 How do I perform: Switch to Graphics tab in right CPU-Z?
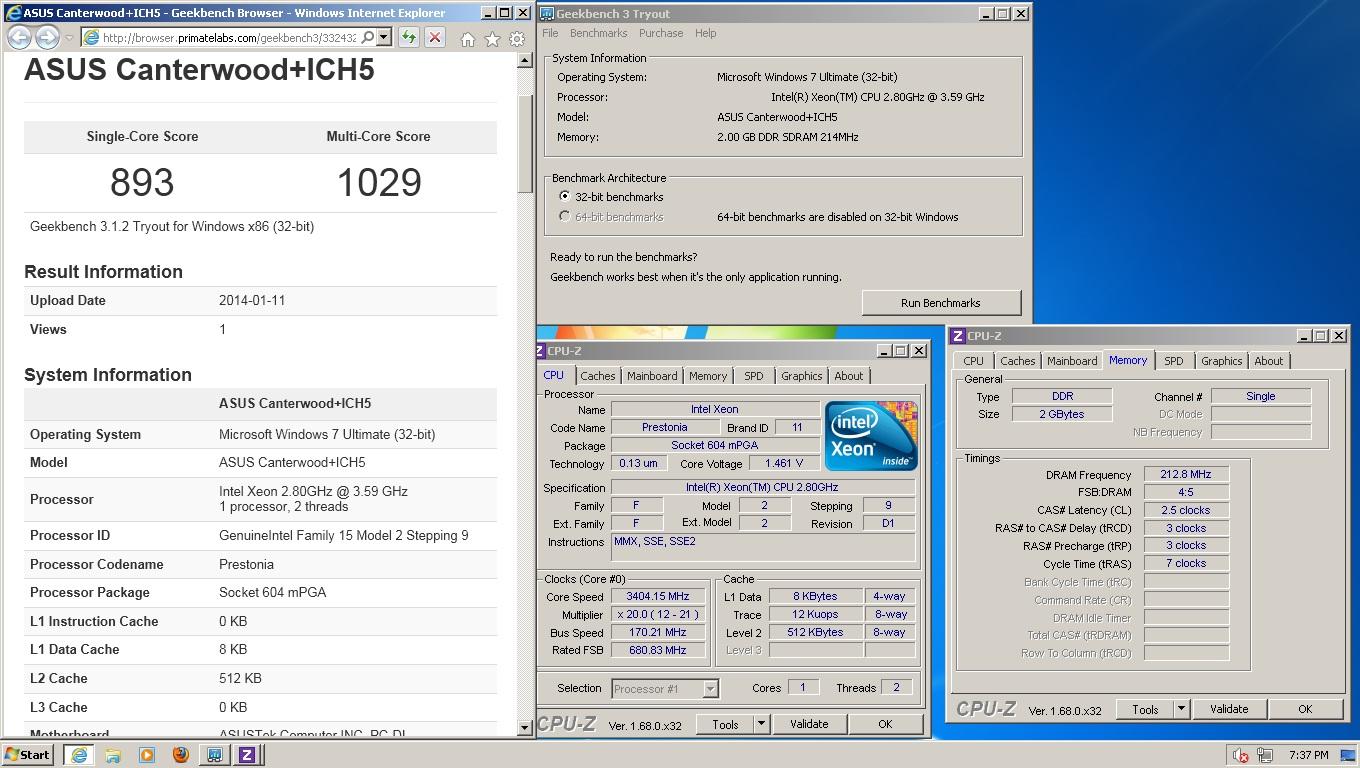[1221, 361]
